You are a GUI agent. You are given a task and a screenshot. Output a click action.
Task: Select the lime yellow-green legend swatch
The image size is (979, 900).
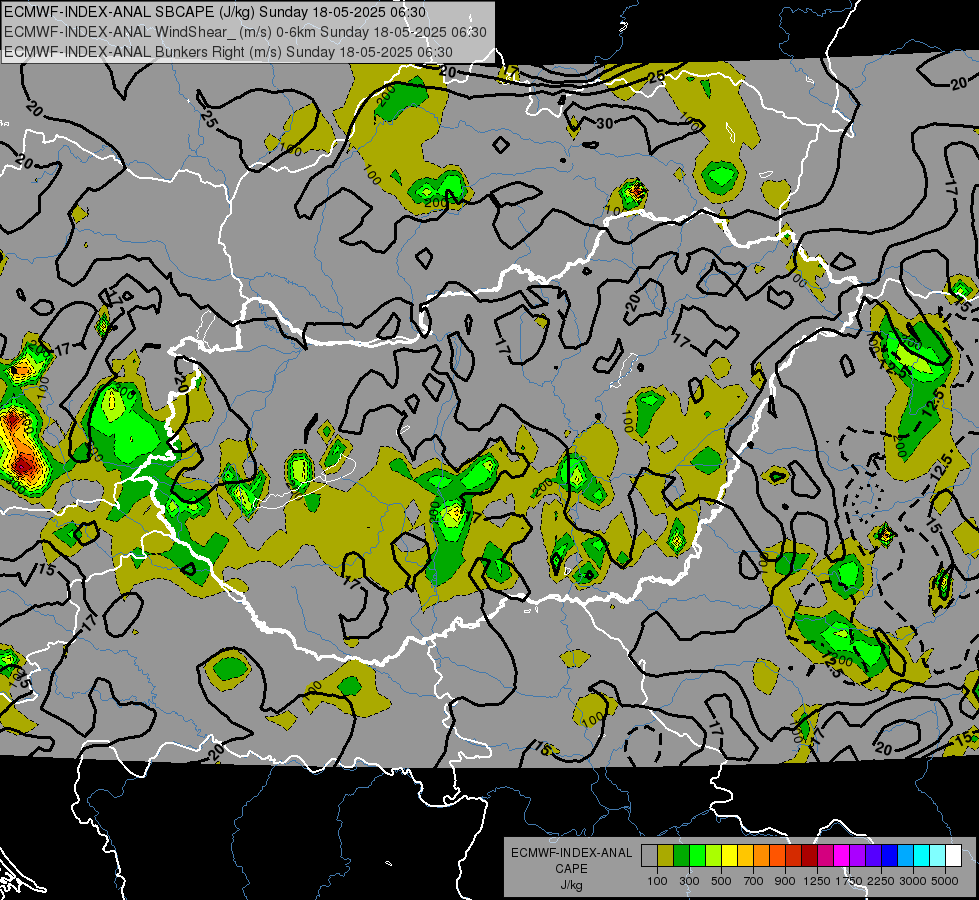(714, 855)
